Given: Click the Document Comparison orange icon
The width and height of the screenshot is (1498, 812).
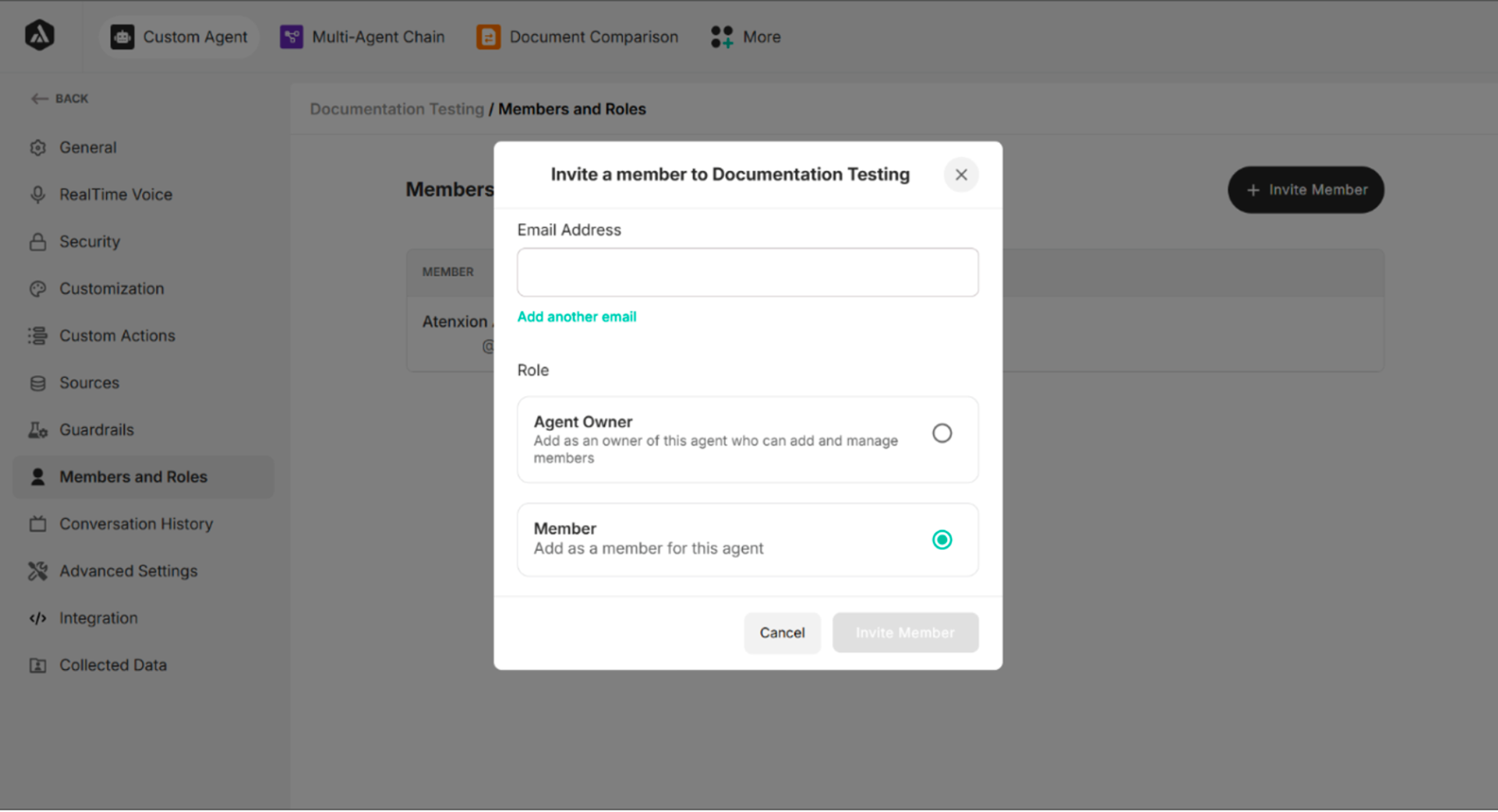Looking at the screenshot, I should click(489, 37).
